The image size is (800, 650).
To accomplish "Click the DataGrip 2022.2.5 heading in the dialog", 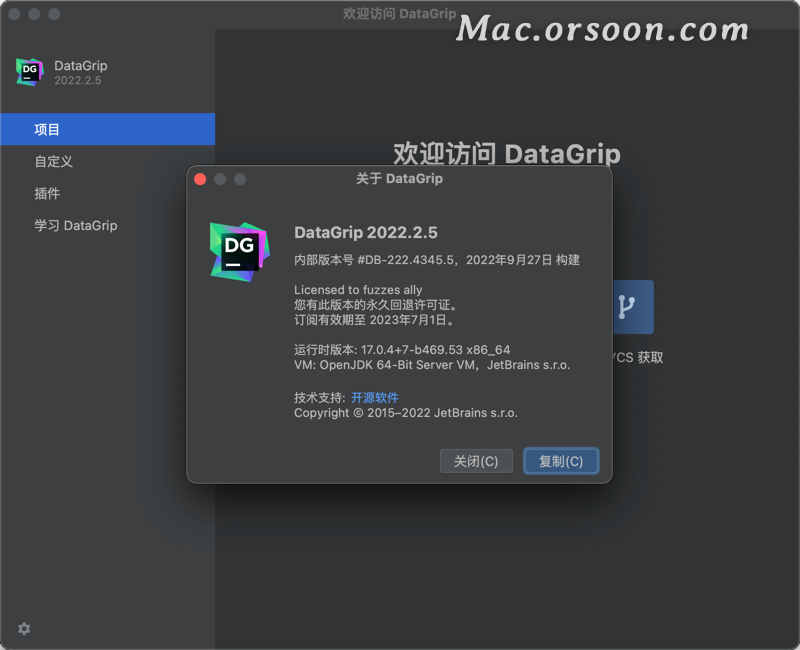I will (366, 233).
